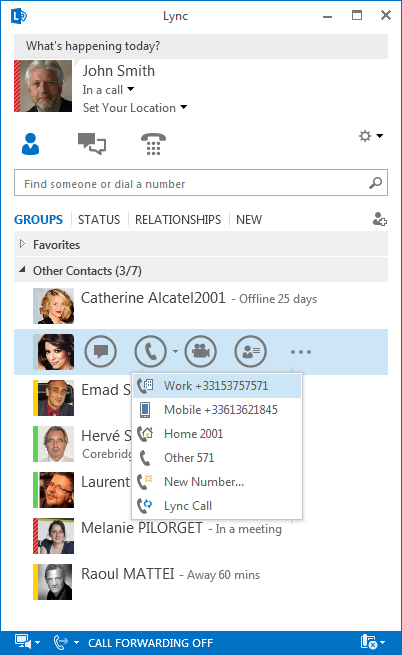Open more options ellipsis for selected contact

pyautogui.click(x=301, y=352)
